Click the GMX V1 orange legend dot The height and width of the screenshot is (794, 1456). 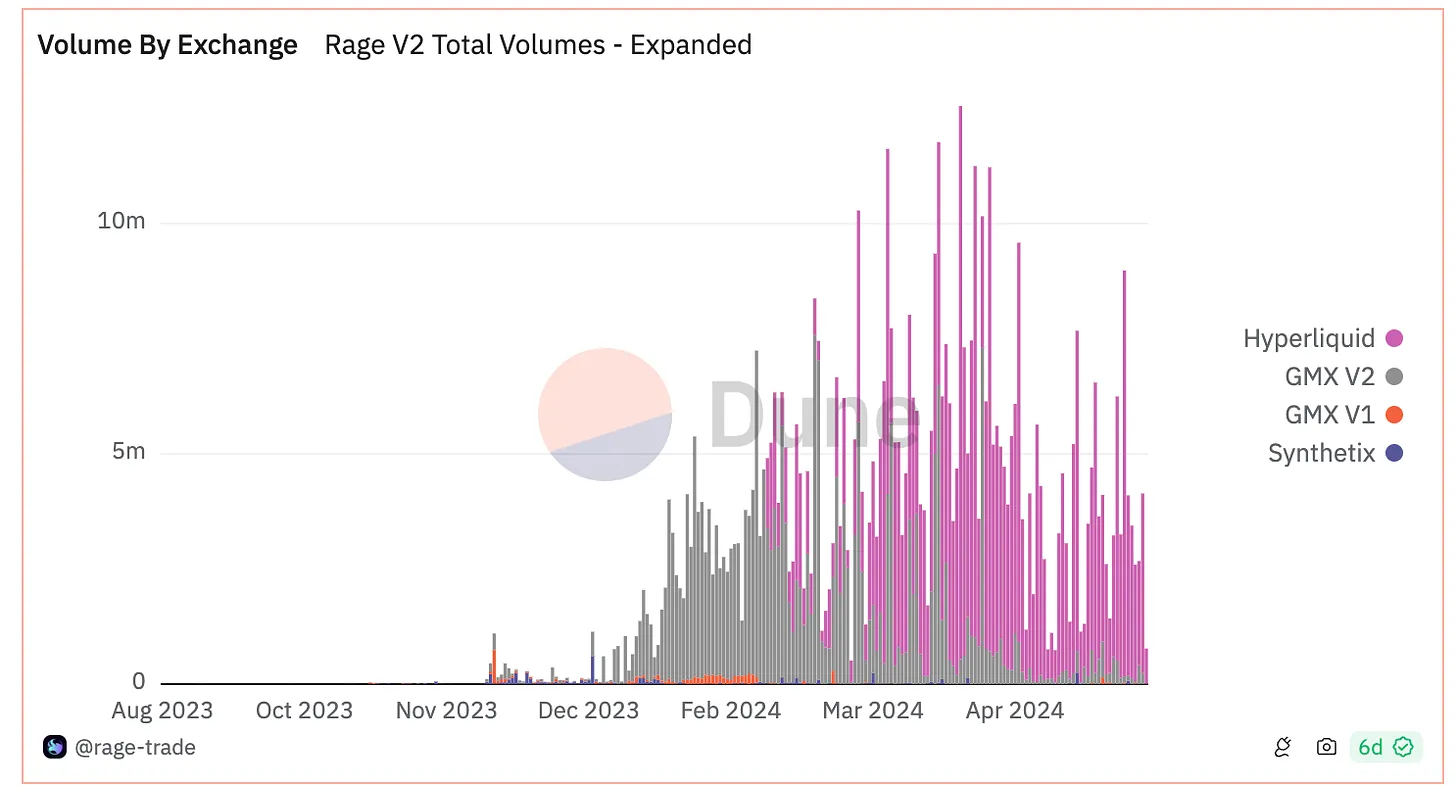coord(1394,415)
